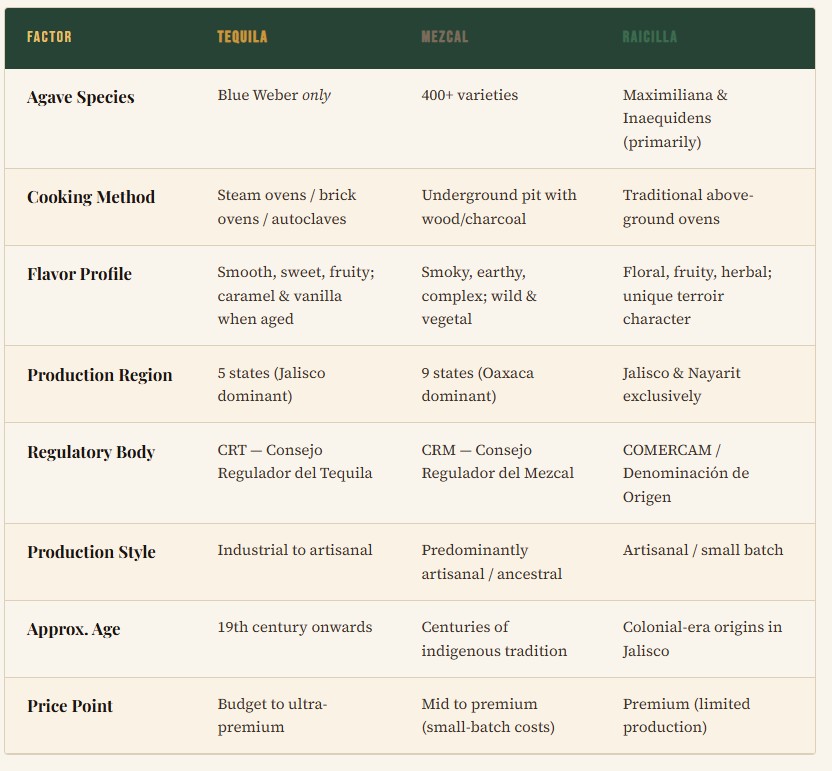Click the Traditional above-ground ovens cell
832x771 pixels.
click(x=688, y=207)
